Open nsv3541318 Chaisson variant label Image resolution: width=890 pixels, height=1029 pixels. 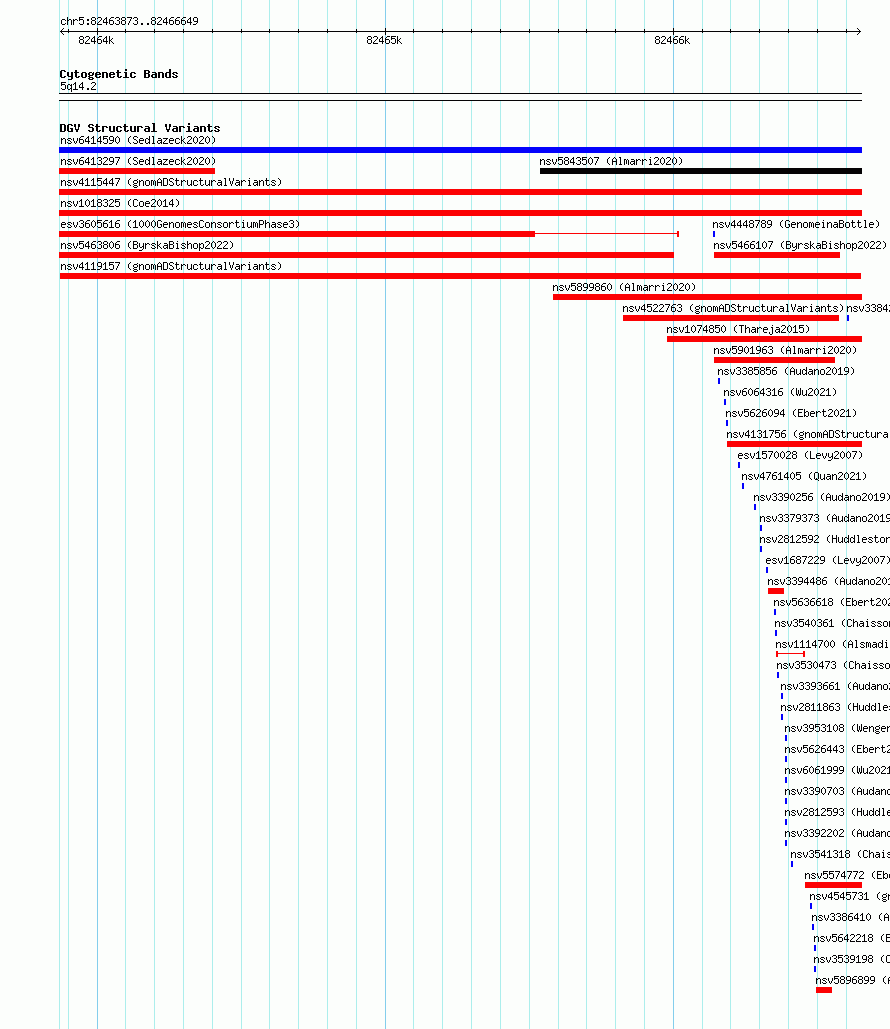840,854
